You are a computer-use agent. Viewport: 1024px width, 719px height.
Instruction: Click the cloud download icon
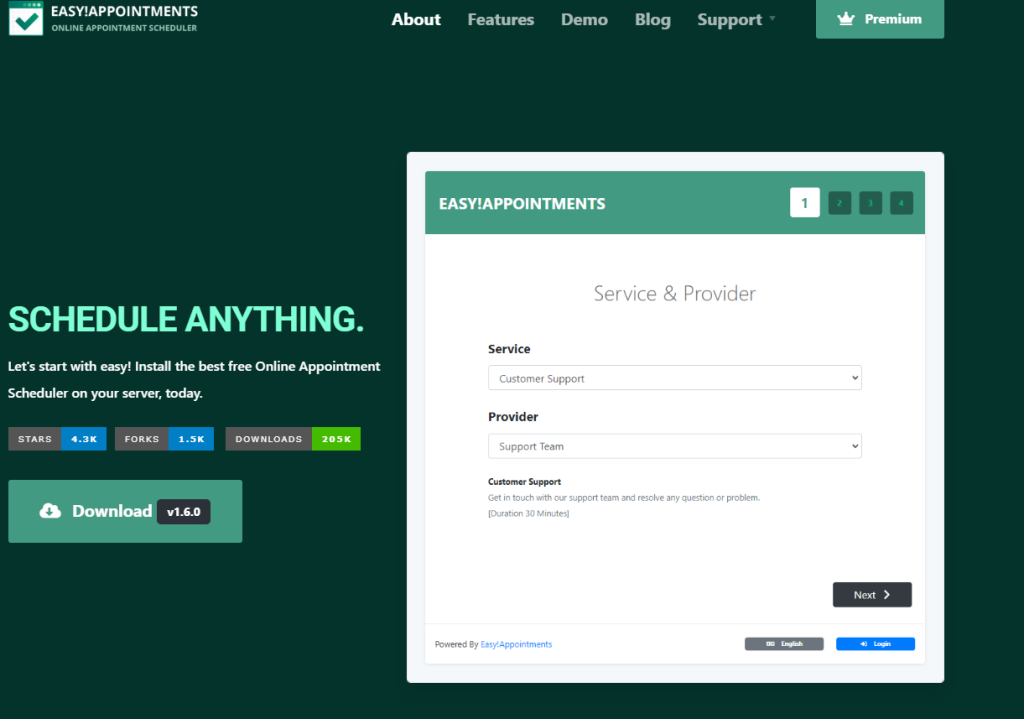pos(50,511)
